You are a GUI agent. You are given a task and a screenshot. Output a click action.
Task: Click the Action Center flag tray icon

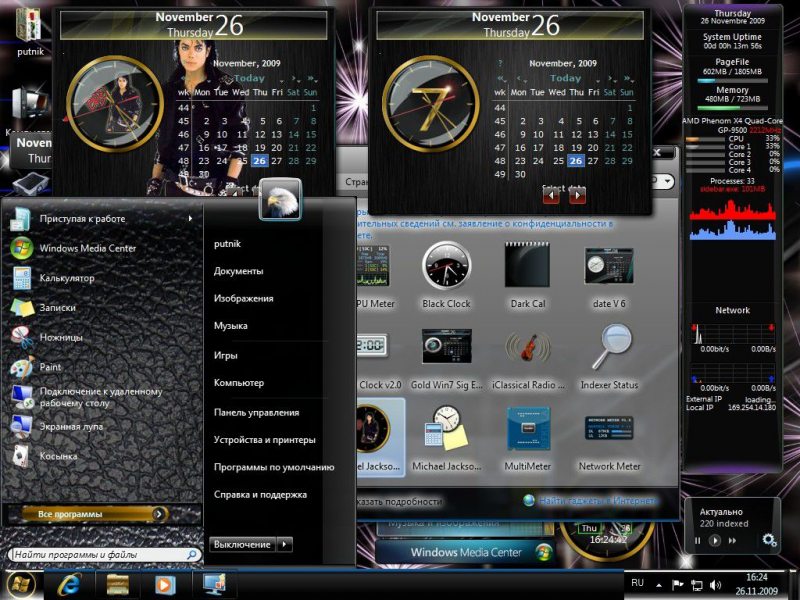click(x=677, y=585)
